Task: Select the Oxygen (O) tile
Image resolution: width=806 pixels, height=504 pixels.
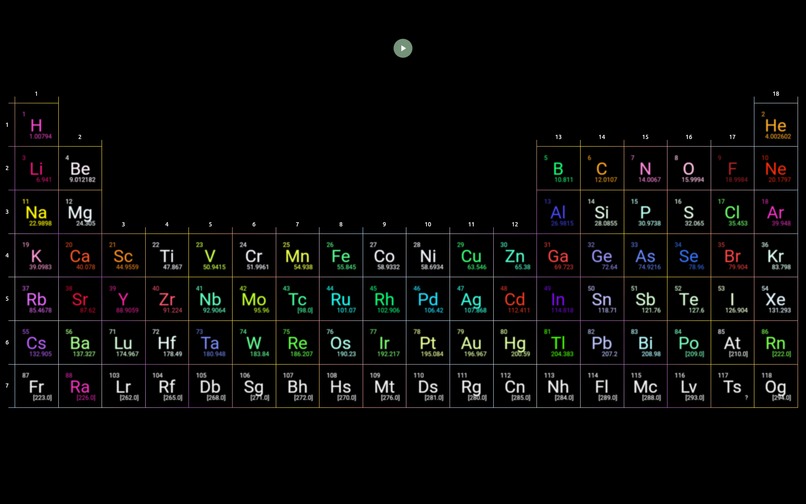Action: 689,169
